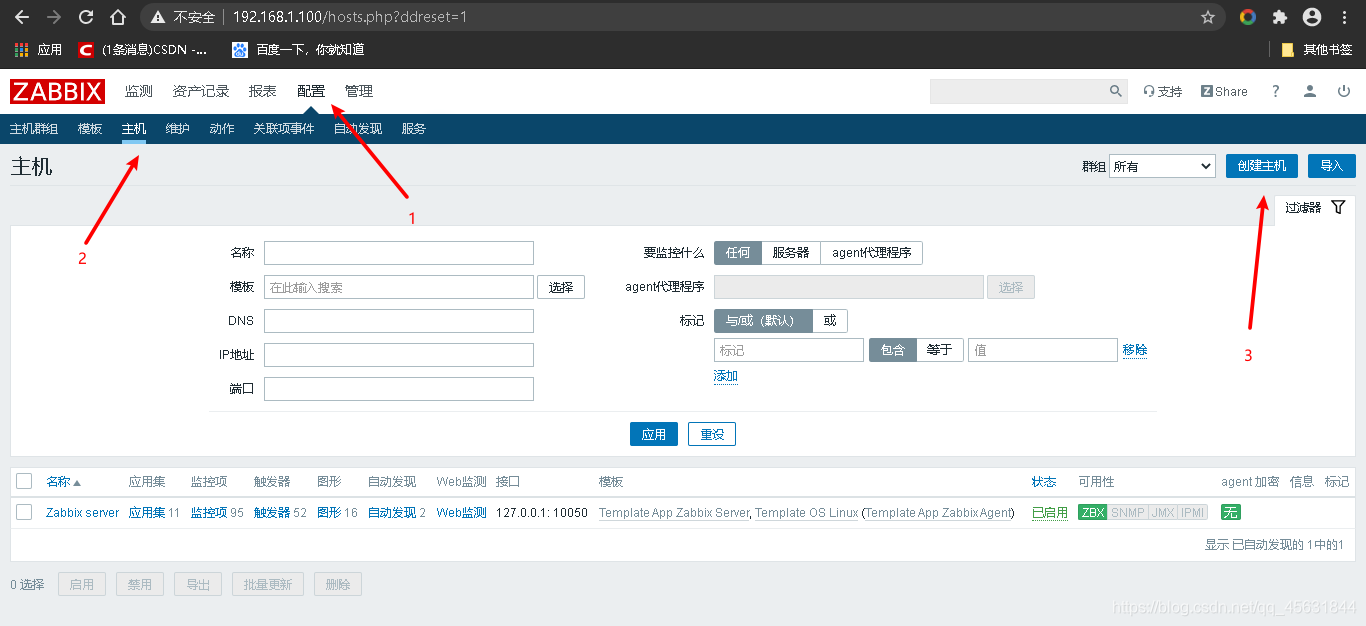Open 监控项 link for Zabbix server
Image resolution: width=1366 pixels, height=626 pixels.
(x=209, y=512)
